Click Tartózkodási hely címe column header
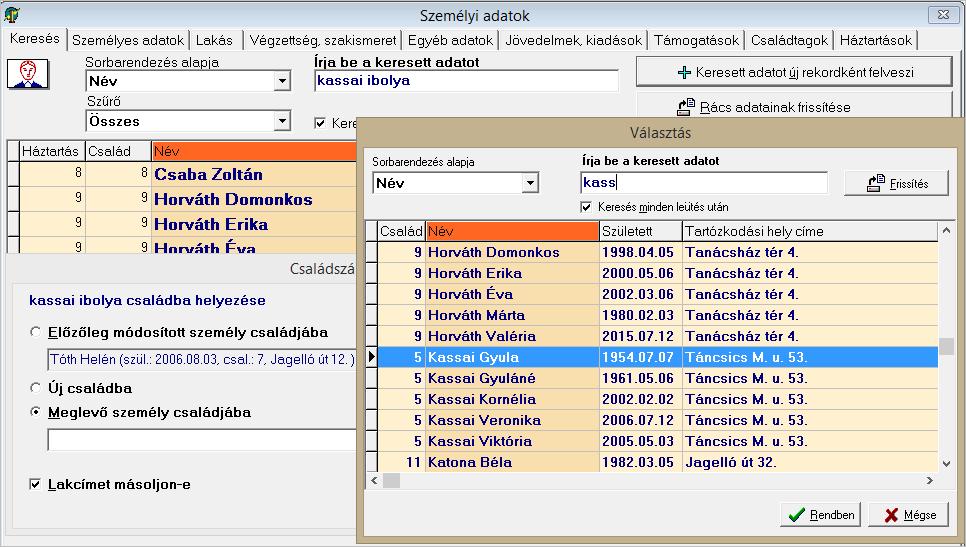This screenshot has height=547, width=966. pos(810,231)
